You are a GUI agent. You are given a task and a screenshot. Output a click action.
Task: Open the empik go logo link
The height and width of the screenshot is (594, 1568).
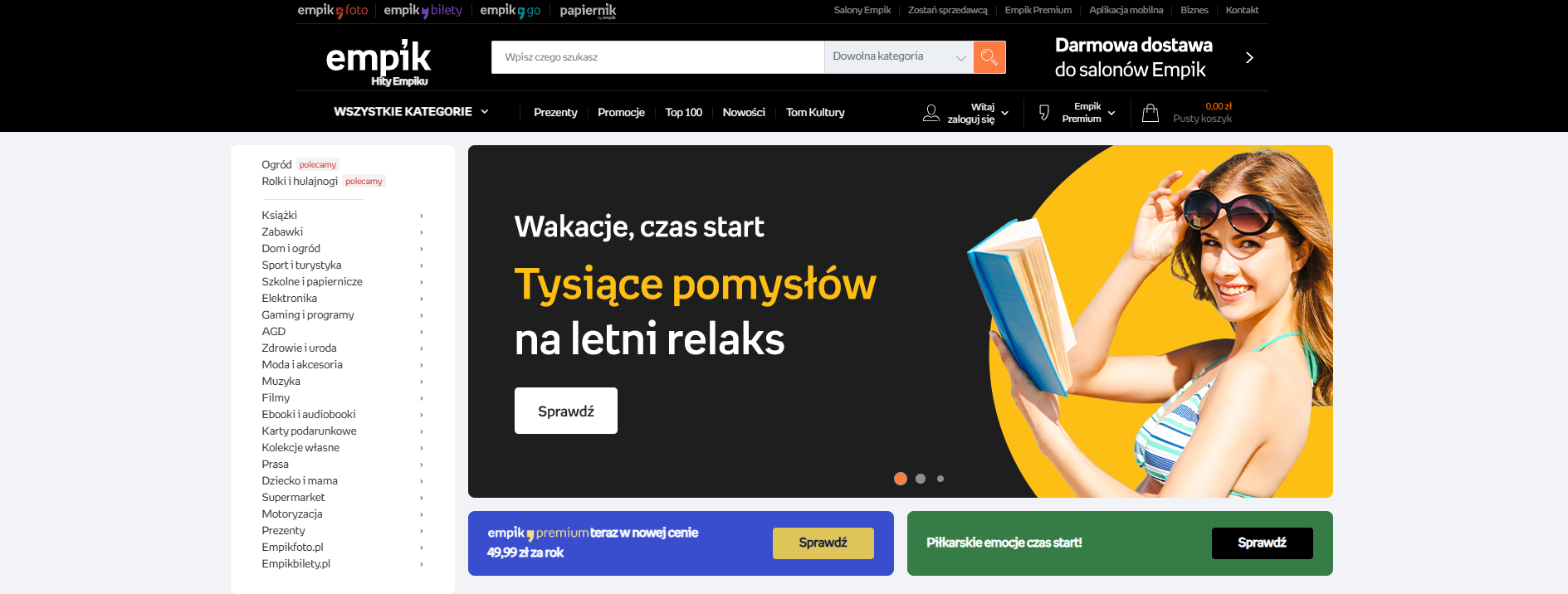click(510, 11)
